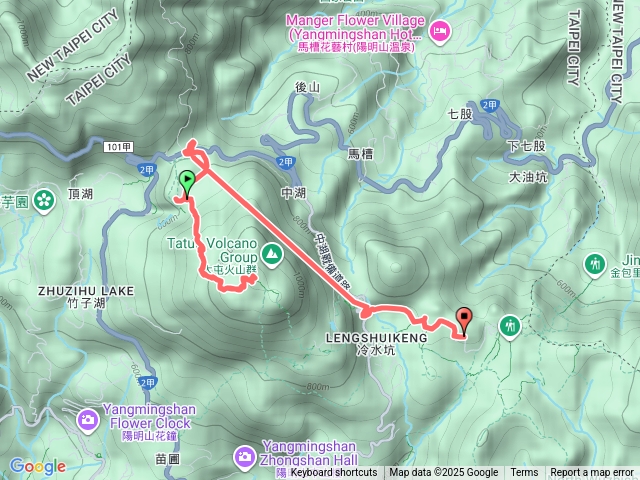The height and width of the screenshot is (480, 640).
Task: Open Keyboard shortcuts
Action: point(333,473)
